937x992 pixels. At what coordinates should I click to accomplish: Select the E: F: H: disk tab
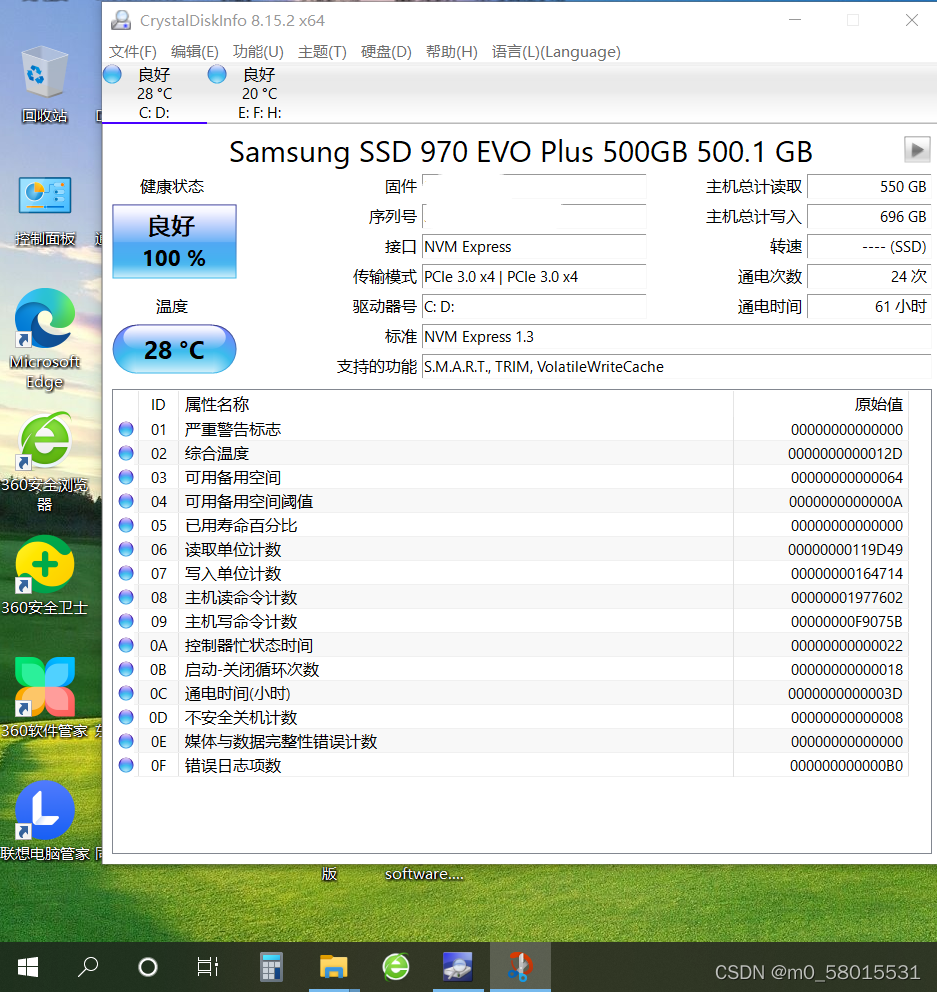(x=259, y=94)
